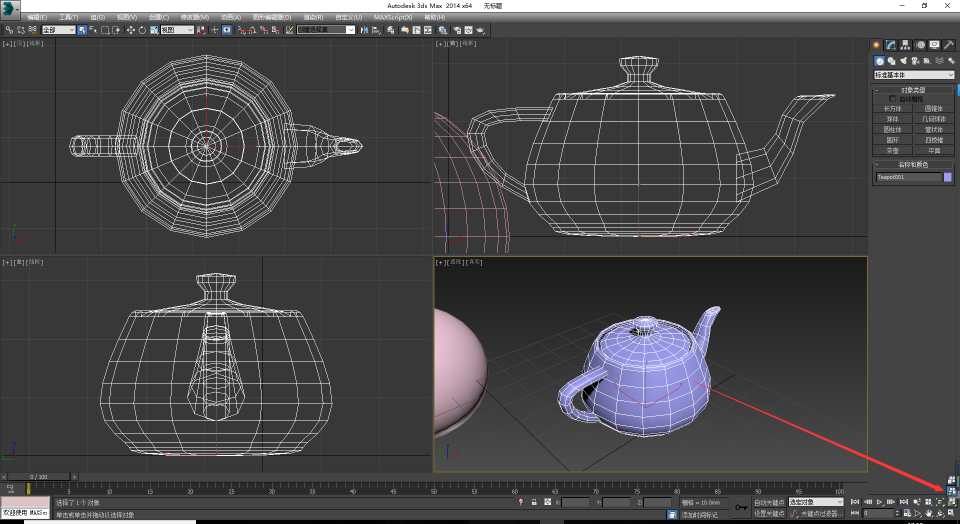
Task: Switch to the Utilities hammer tab
Action: [949, 45]
